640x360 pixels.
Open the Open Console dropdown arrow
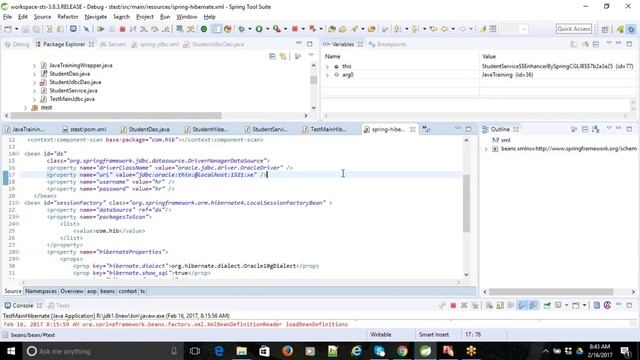[584, 305]
